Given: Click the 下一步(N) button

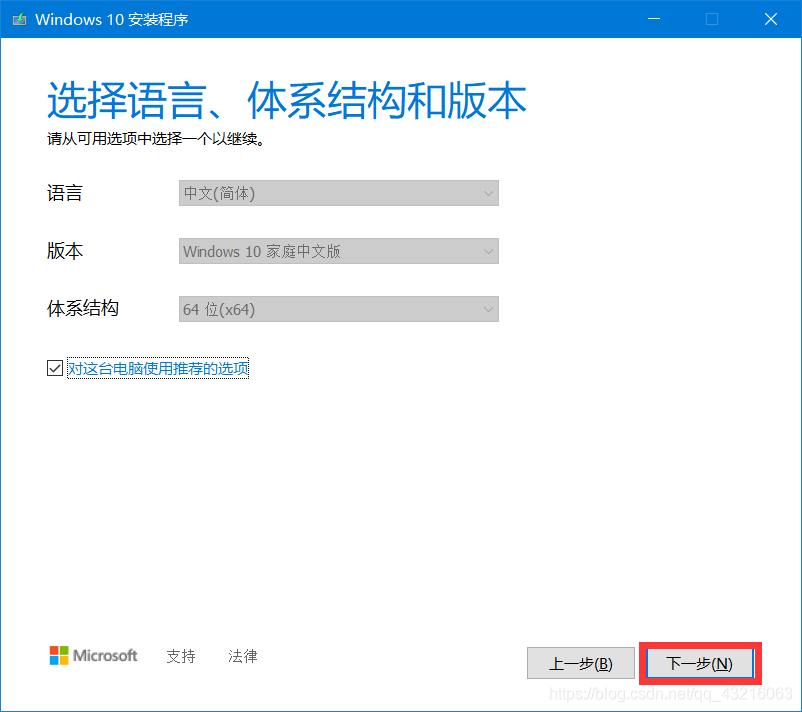Looking at the screenshot, I should point(700,663).
